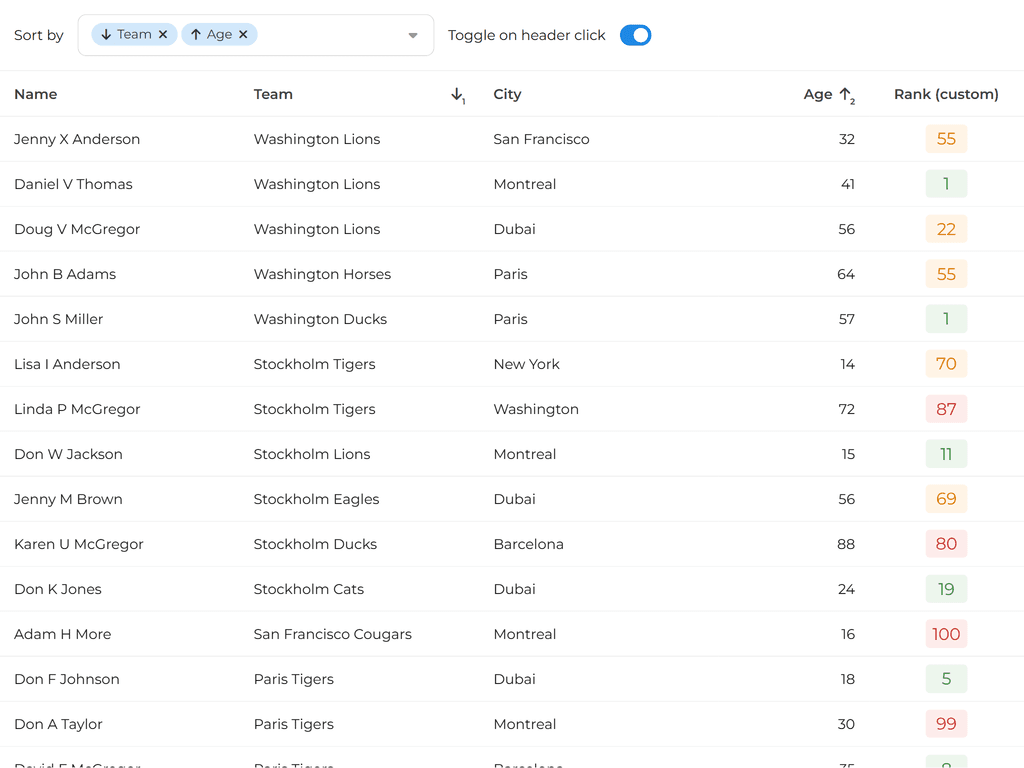
Task: Click rank badge 100 for Adam H More
Action: coord(946,634)
